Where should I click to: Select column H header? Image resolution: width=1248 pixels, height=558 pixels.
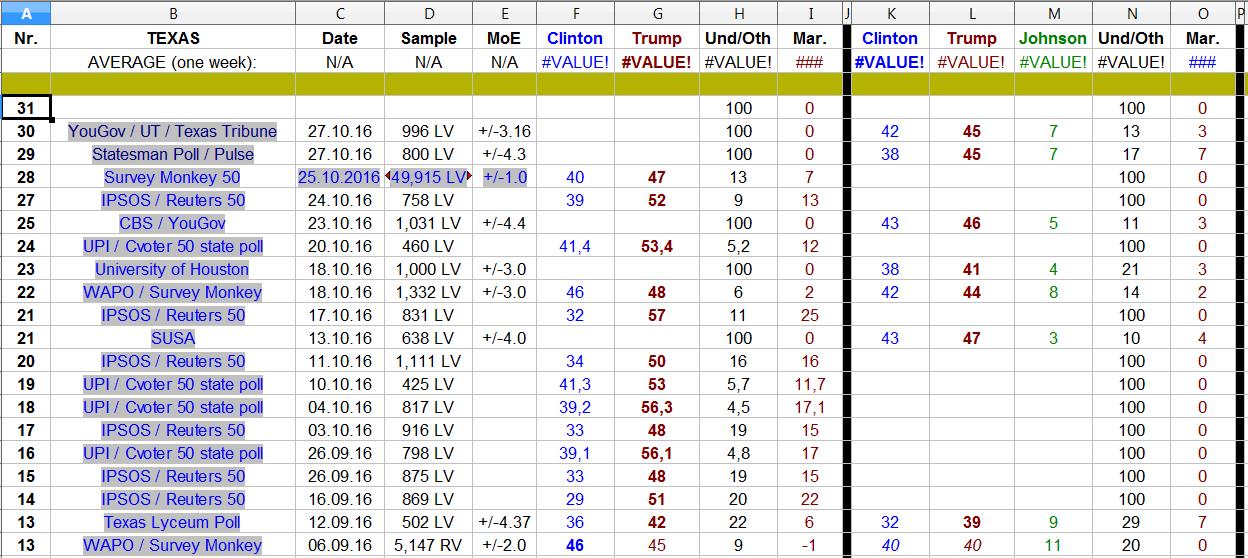[x=739, y=13]
